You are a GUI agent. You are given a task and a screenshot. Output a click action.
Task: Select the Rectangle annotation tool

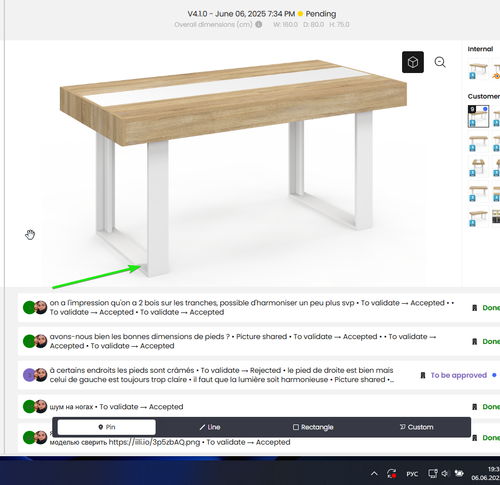(x=313, y=427)
